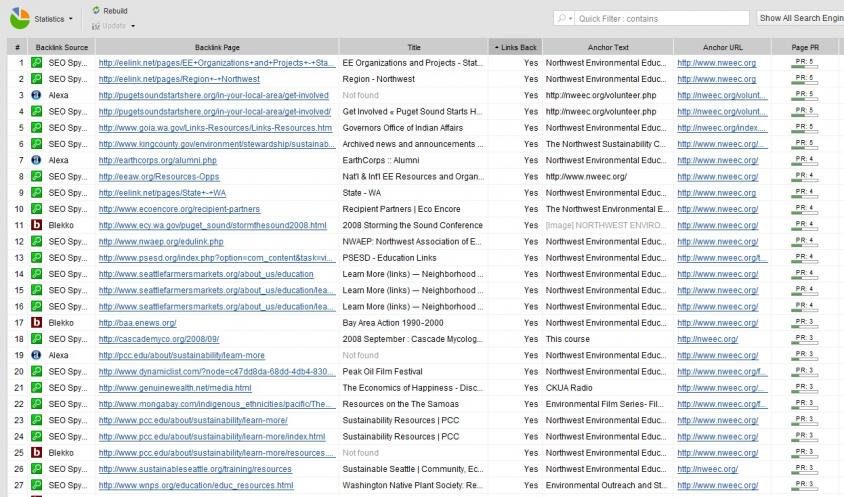
Task: Sort by Backlink Source column header
Action: coord(62,47)
